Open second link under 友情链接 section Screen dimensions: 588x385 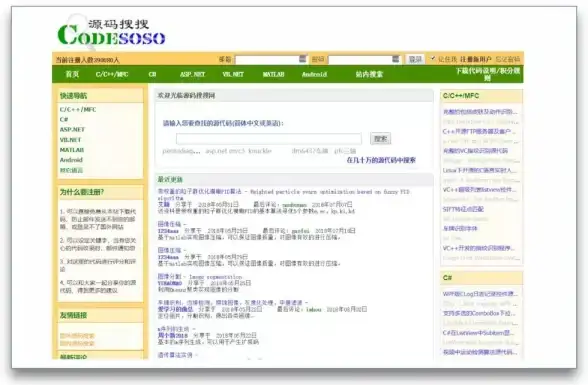pos(77,343)
